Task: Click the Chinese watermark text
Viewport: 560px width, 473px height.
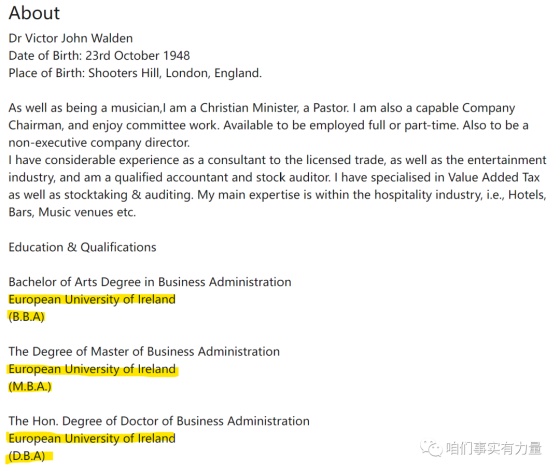Action: point(494,448)
